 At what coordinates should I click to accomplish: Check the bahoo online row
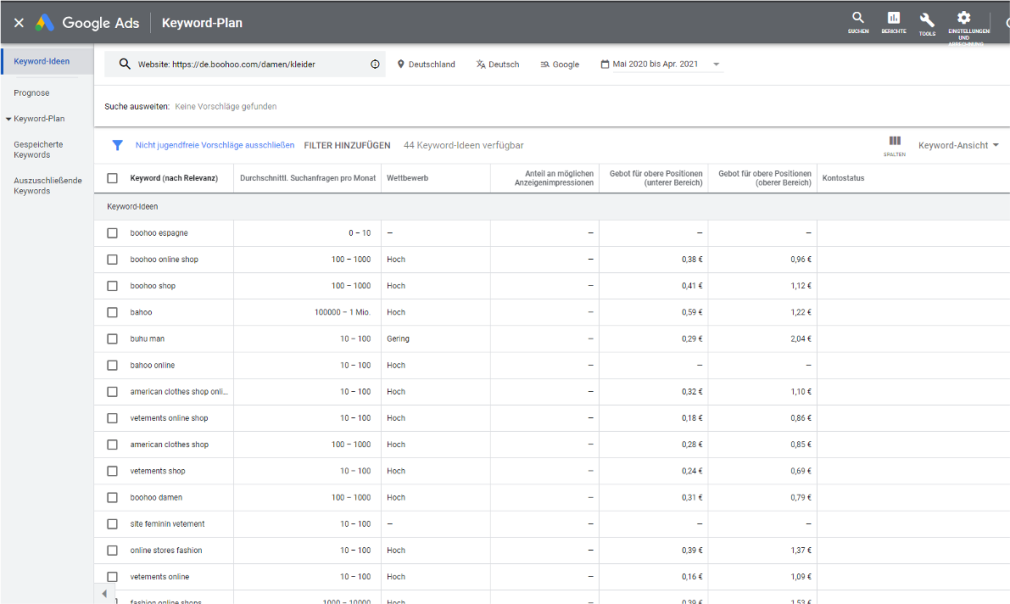click(112, 365)
